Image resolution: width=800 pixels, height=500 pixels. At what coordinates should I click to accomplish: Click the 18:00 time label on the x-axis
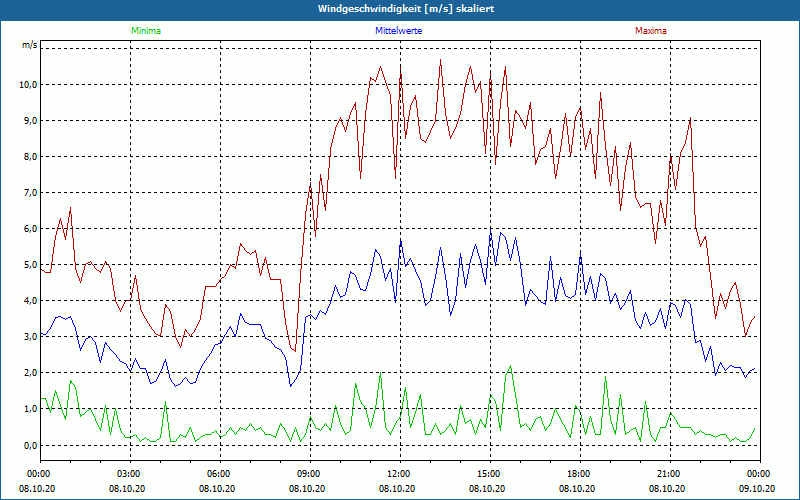[x=580, y=474]
